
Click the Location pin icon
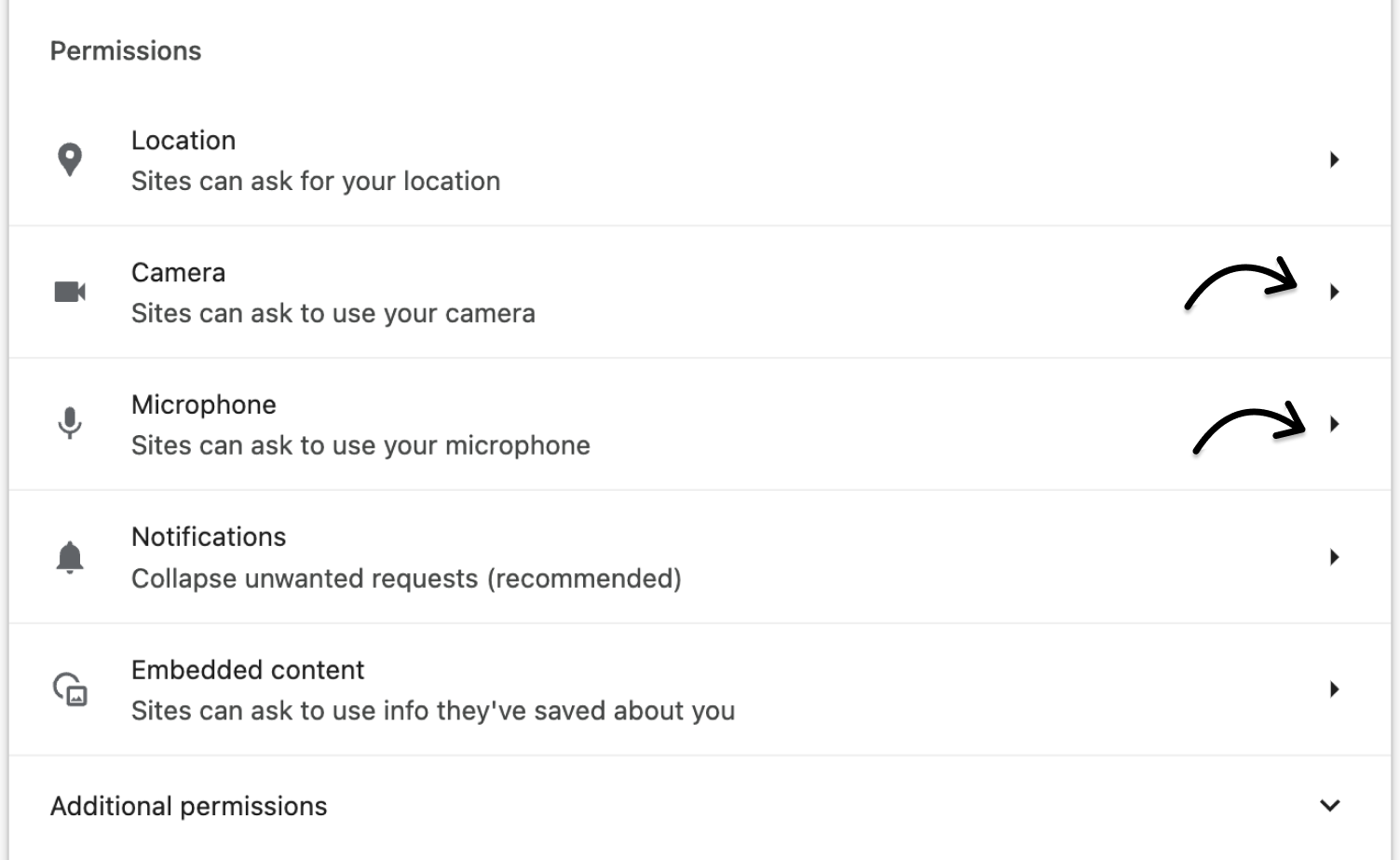tap(69, 158)
